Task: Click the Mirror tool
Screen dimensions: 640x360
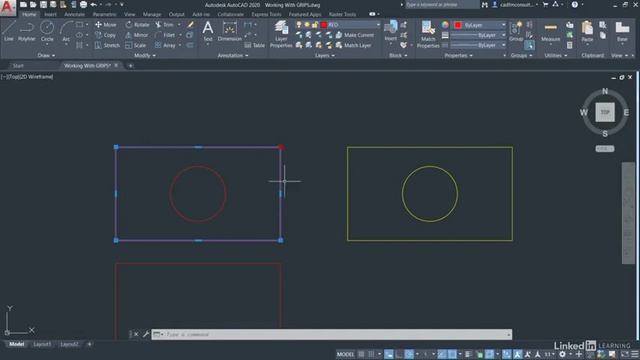Action: click(x=136, y=35)
